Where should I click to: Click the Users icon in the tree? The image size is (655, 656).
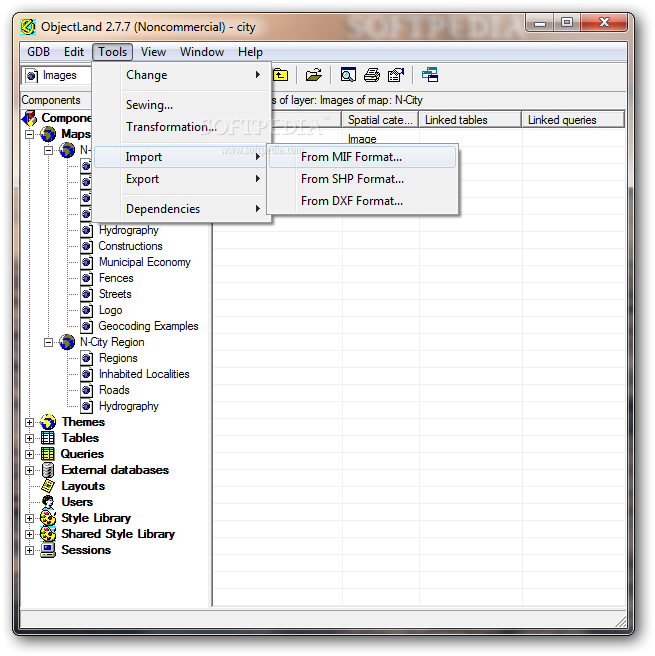(48, 502)
